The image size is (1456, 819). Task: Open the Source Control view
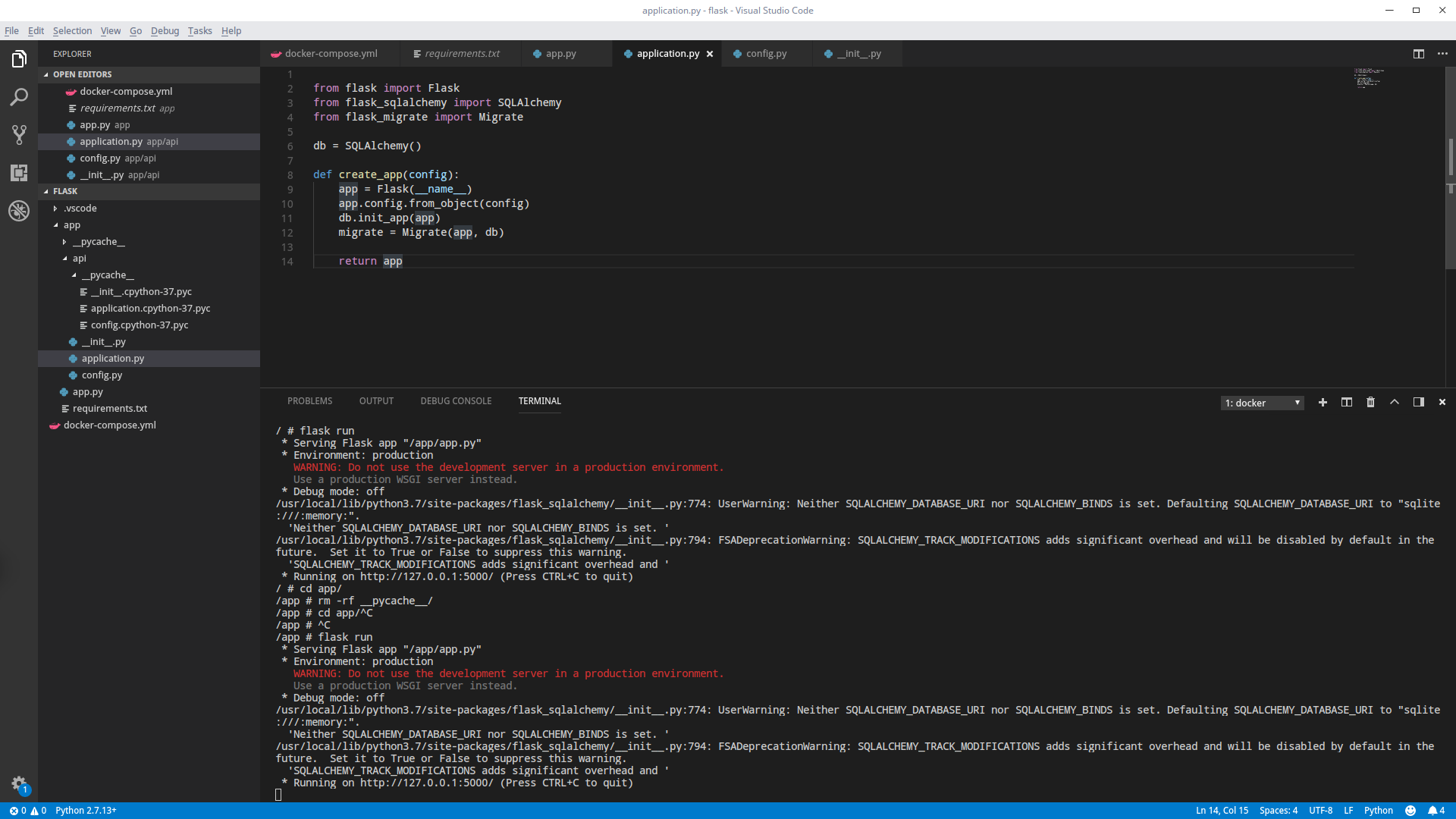[x=19, y=135]
